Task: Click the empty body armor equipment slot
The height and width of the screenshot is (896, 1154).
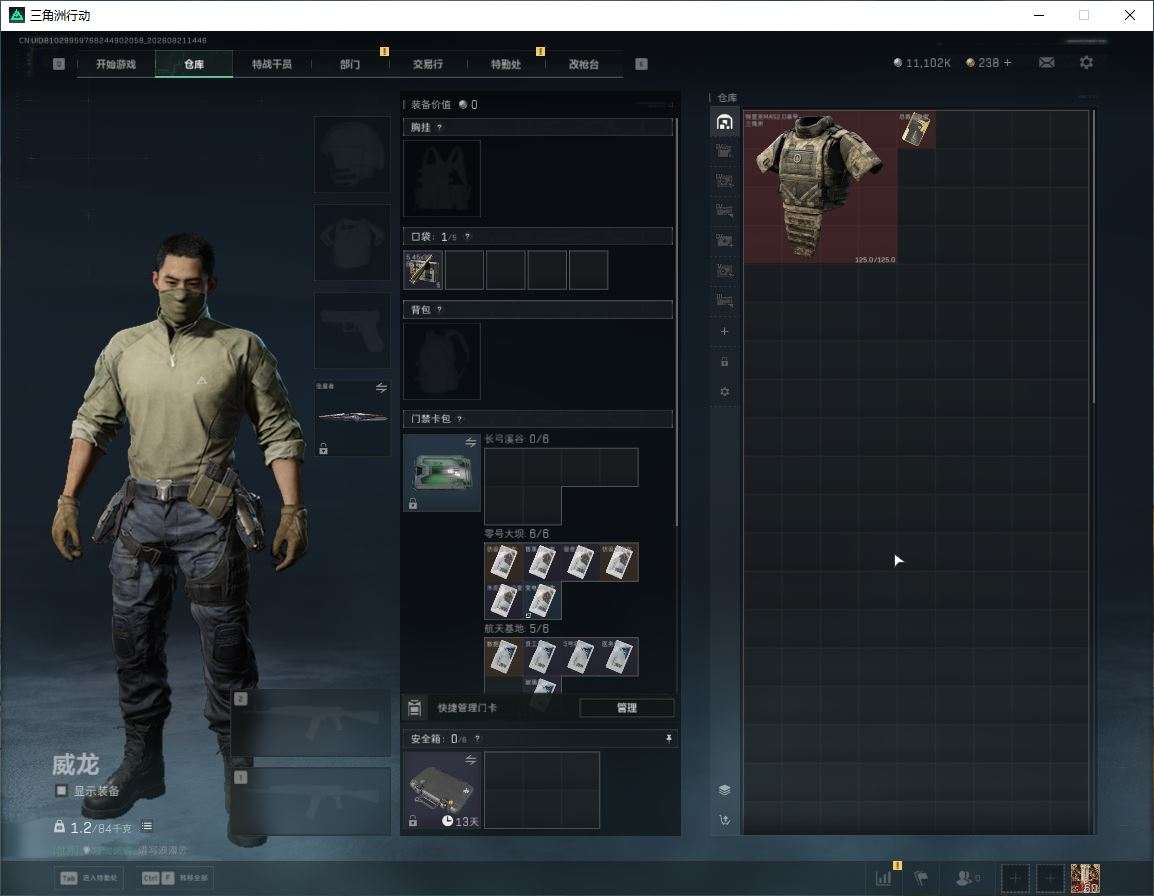Action: tap(352, 242)
